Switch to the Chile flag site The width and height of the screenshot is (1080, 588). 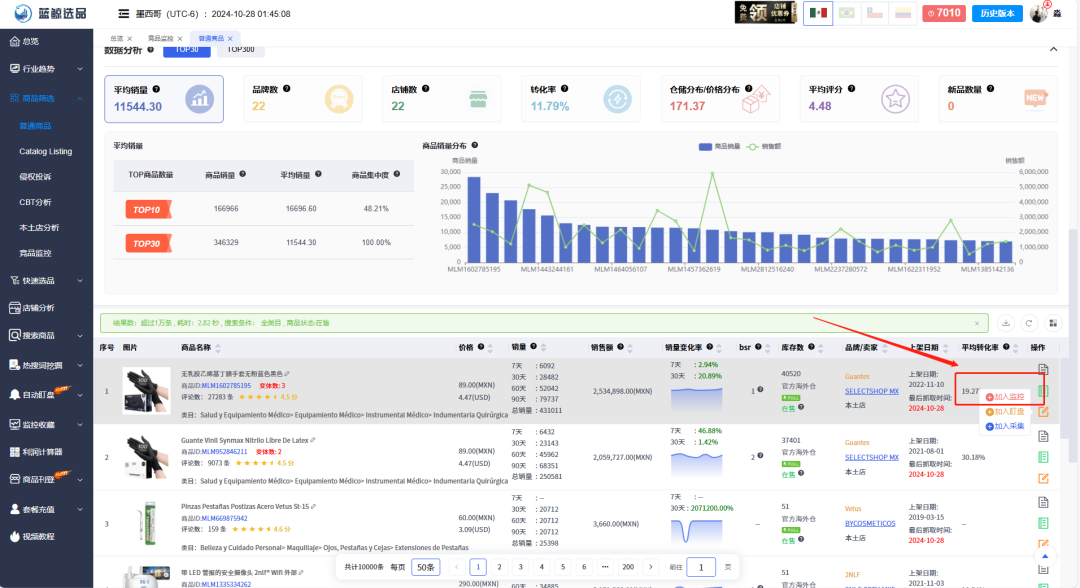(875, 13)
